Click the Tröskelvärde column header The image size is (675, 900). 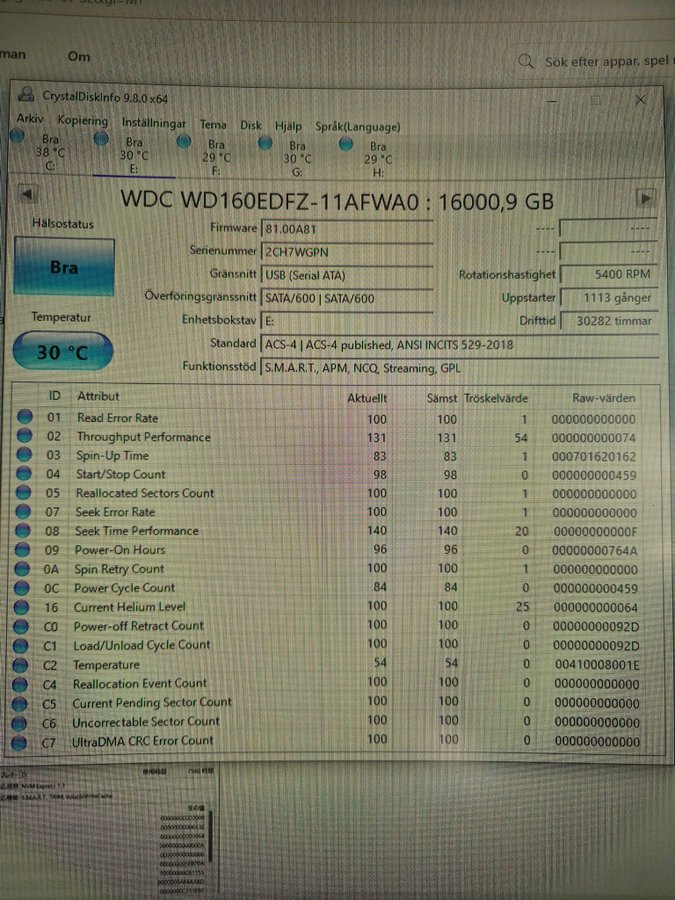click(x=495, y=398)
